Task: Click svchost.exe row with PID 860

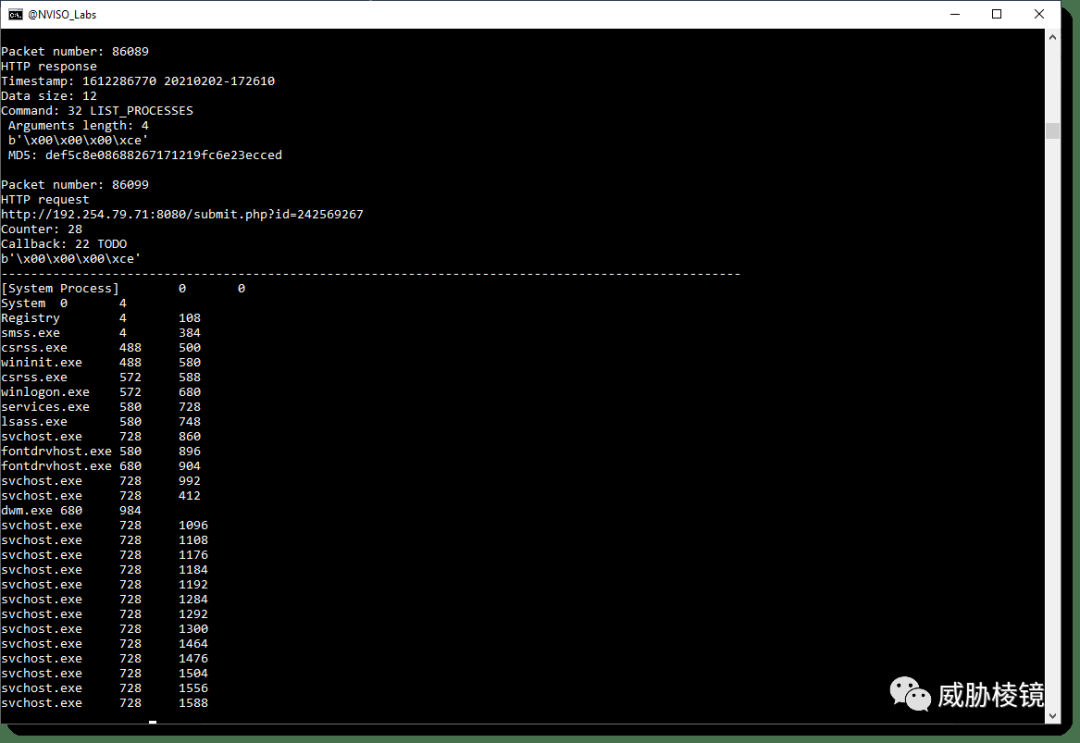Action: click(101, 437)
